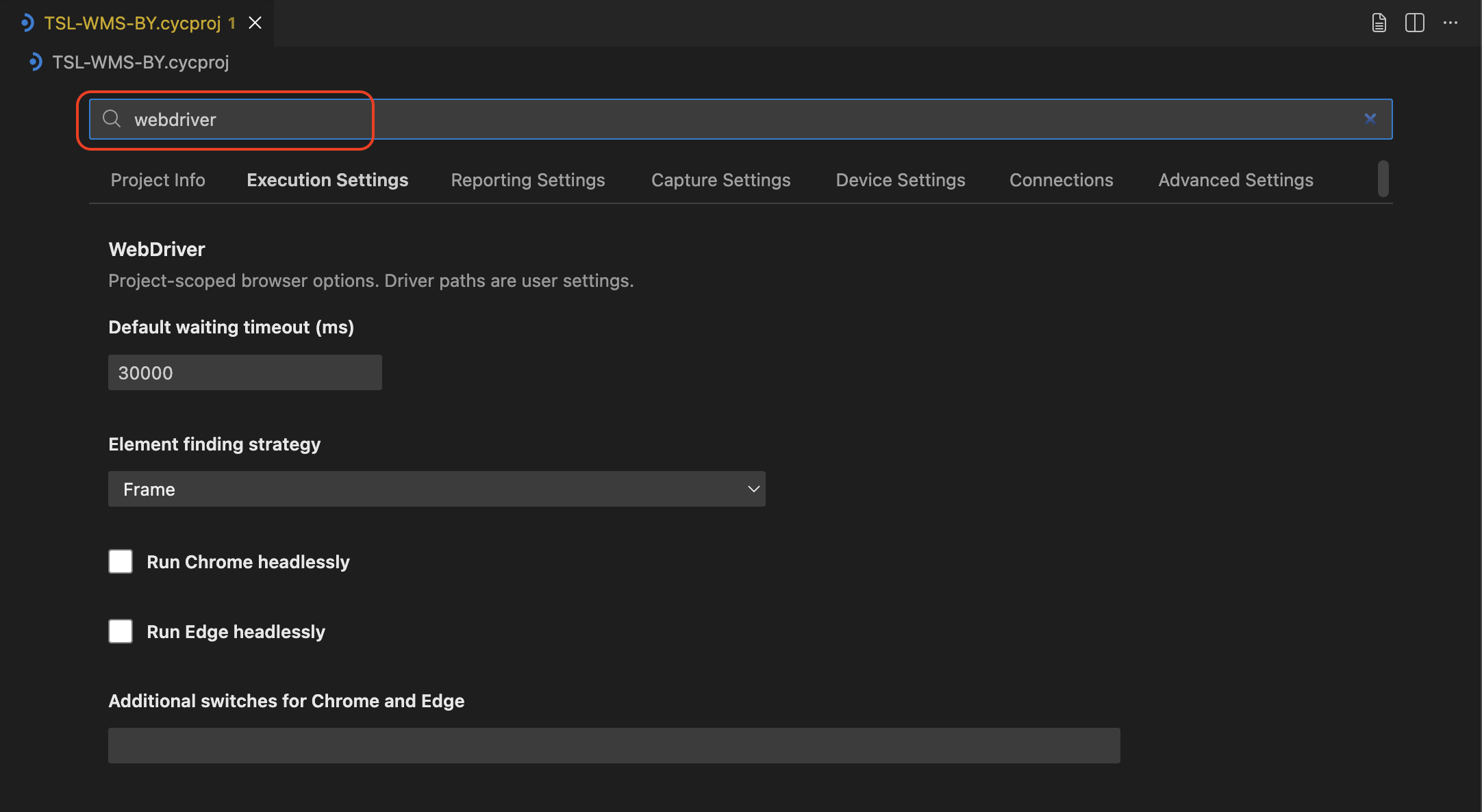Click the tab strip scrollbar handle
The height and width of the screenshot is (812, 1482).
[1383, 179]
